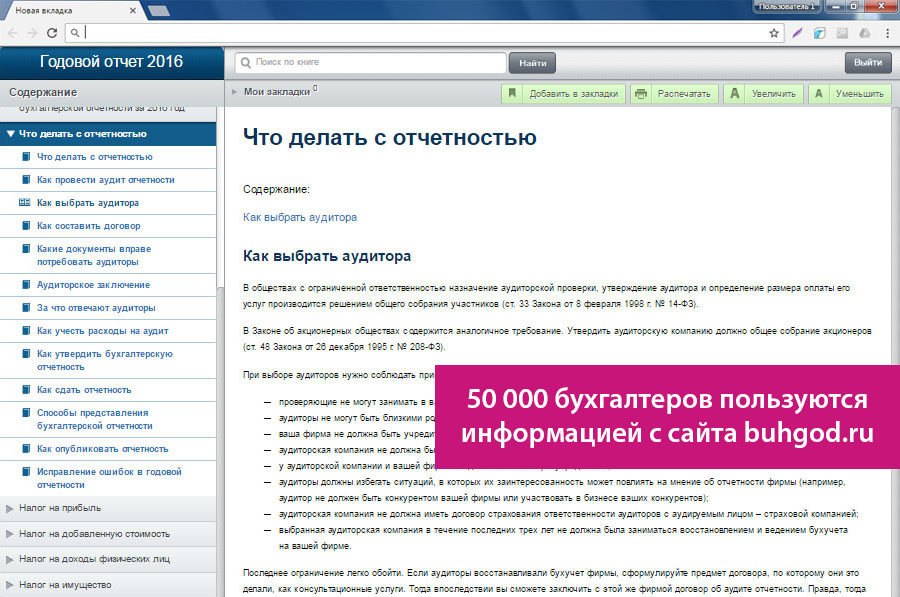Screen dimensions: 900x597
Task: Click the large A icon beside Увеличить
Action: pyautogui.click(x=734, y=93)
